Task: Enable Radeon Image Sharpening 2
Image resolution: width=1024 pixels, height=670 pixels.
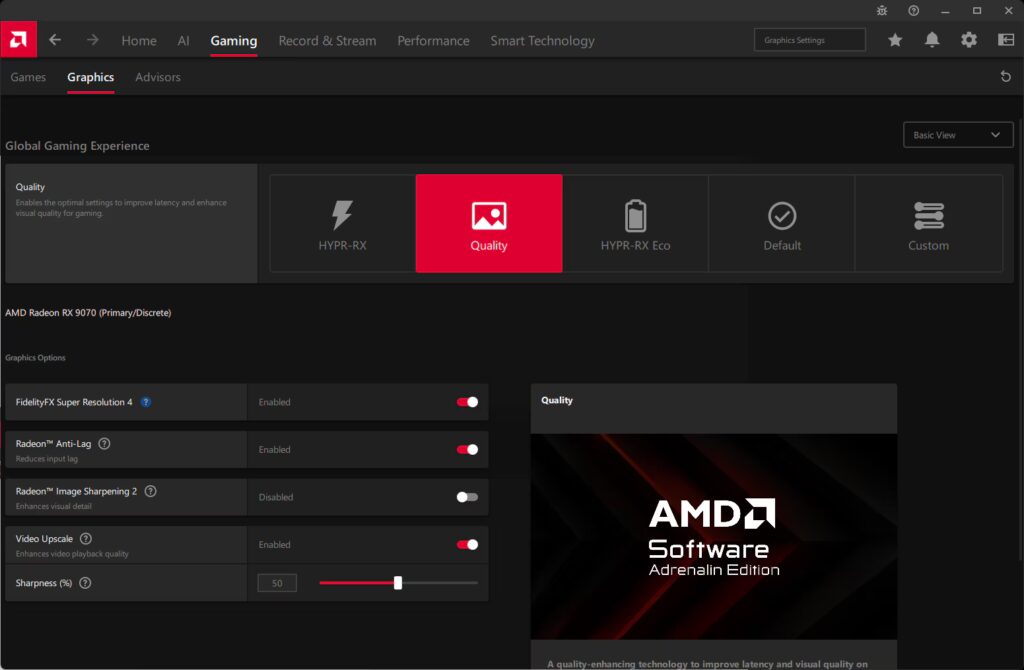Action: click(x=465, y=497)
